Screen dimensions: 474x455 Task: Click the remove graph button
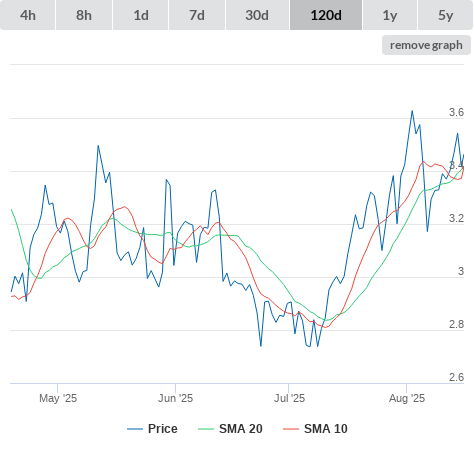(x=426, y=45)
